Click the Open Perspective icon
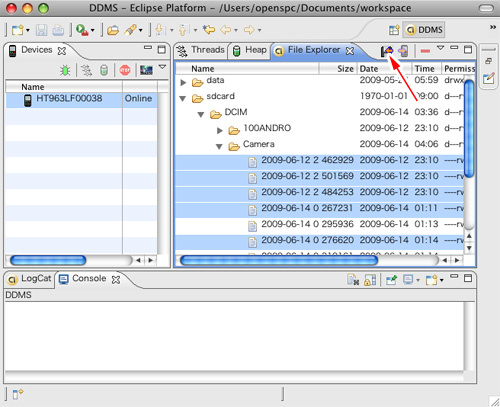 click(x=394, y=30)
